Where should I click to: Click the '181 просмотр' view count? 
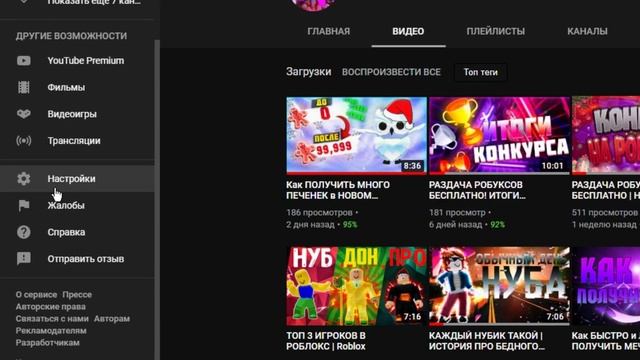pyautogui.click(x=457, y=213)
